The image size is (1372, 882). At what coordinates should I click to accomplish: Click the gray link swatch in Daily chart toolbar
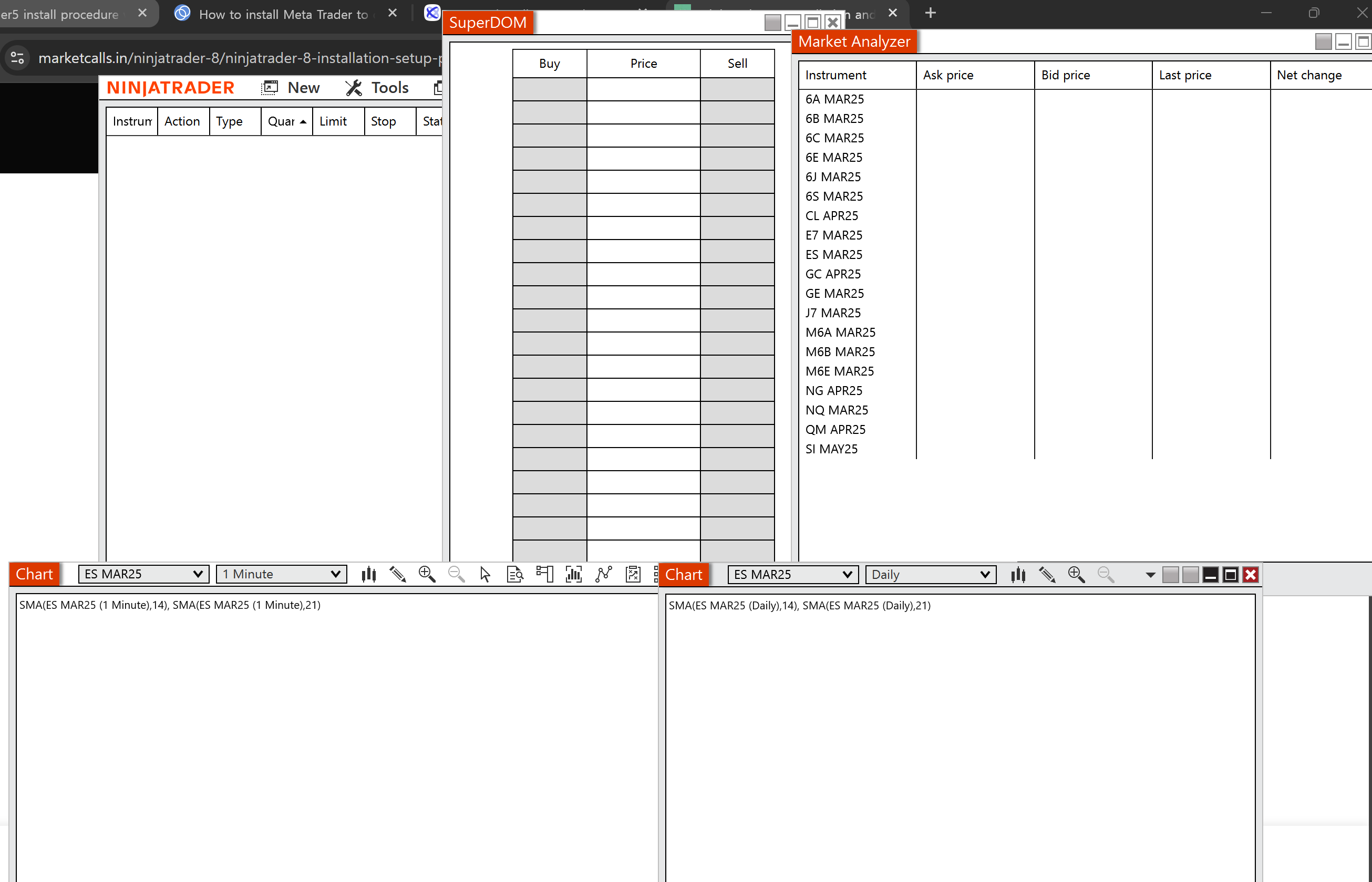tap(1170, 575)
